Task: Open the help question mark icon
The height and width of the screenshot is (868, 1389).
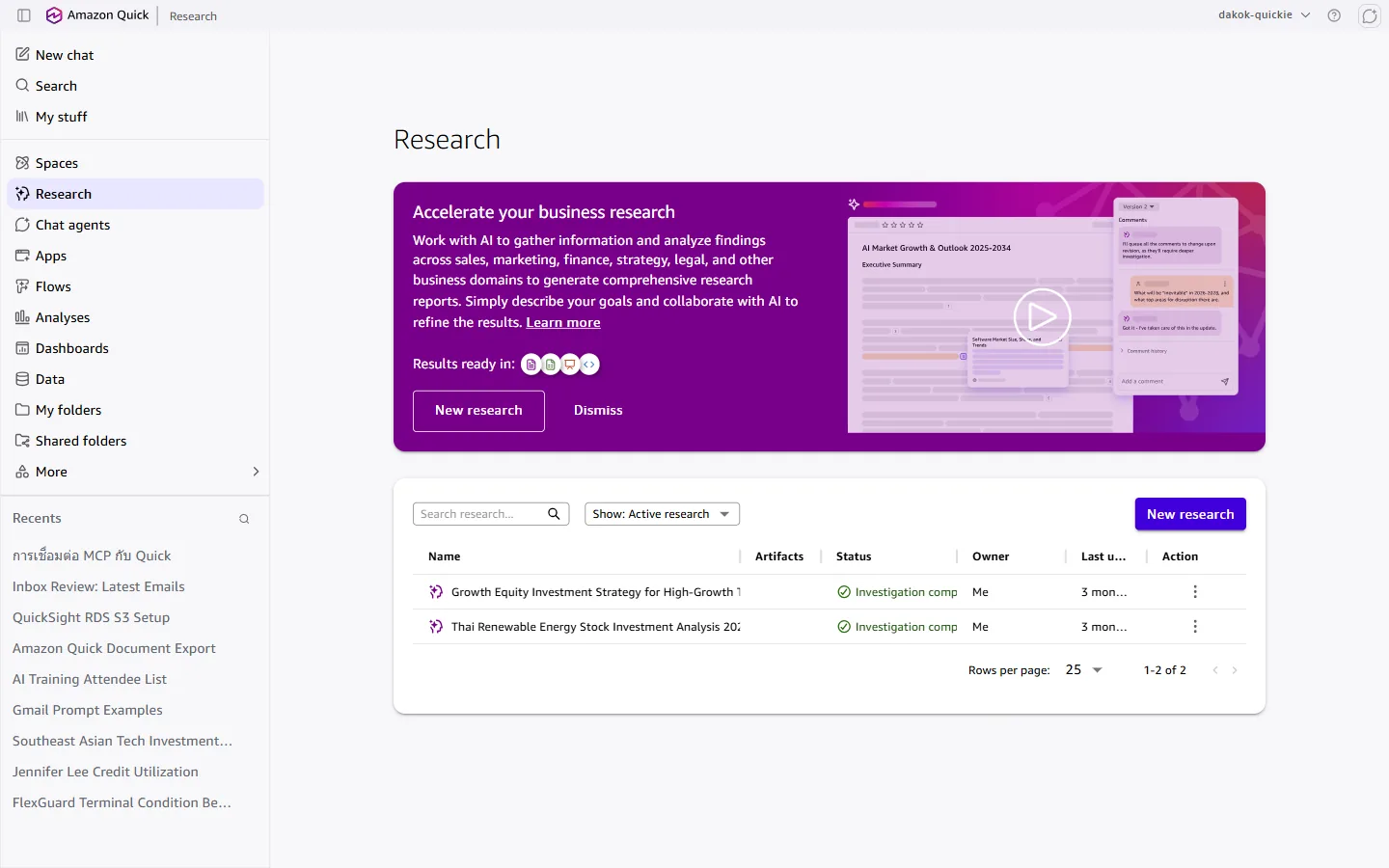Action: tap(1334, 15)
